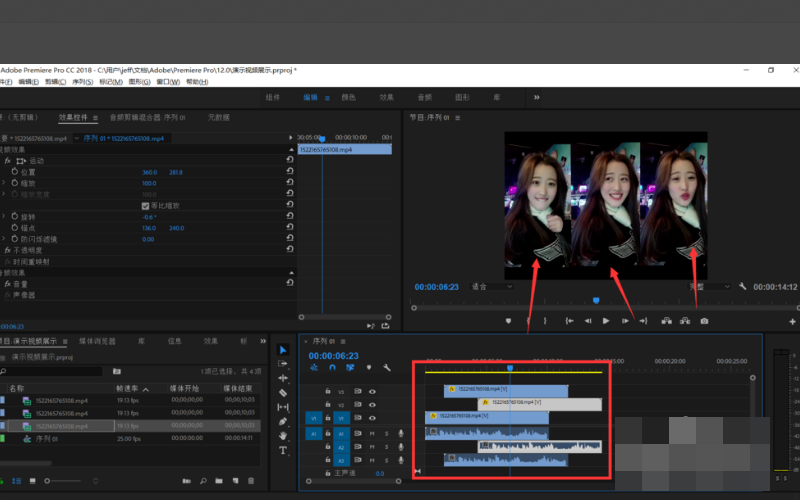
Task: Add marker in timeline panel
Action: (x=369, y=367)
